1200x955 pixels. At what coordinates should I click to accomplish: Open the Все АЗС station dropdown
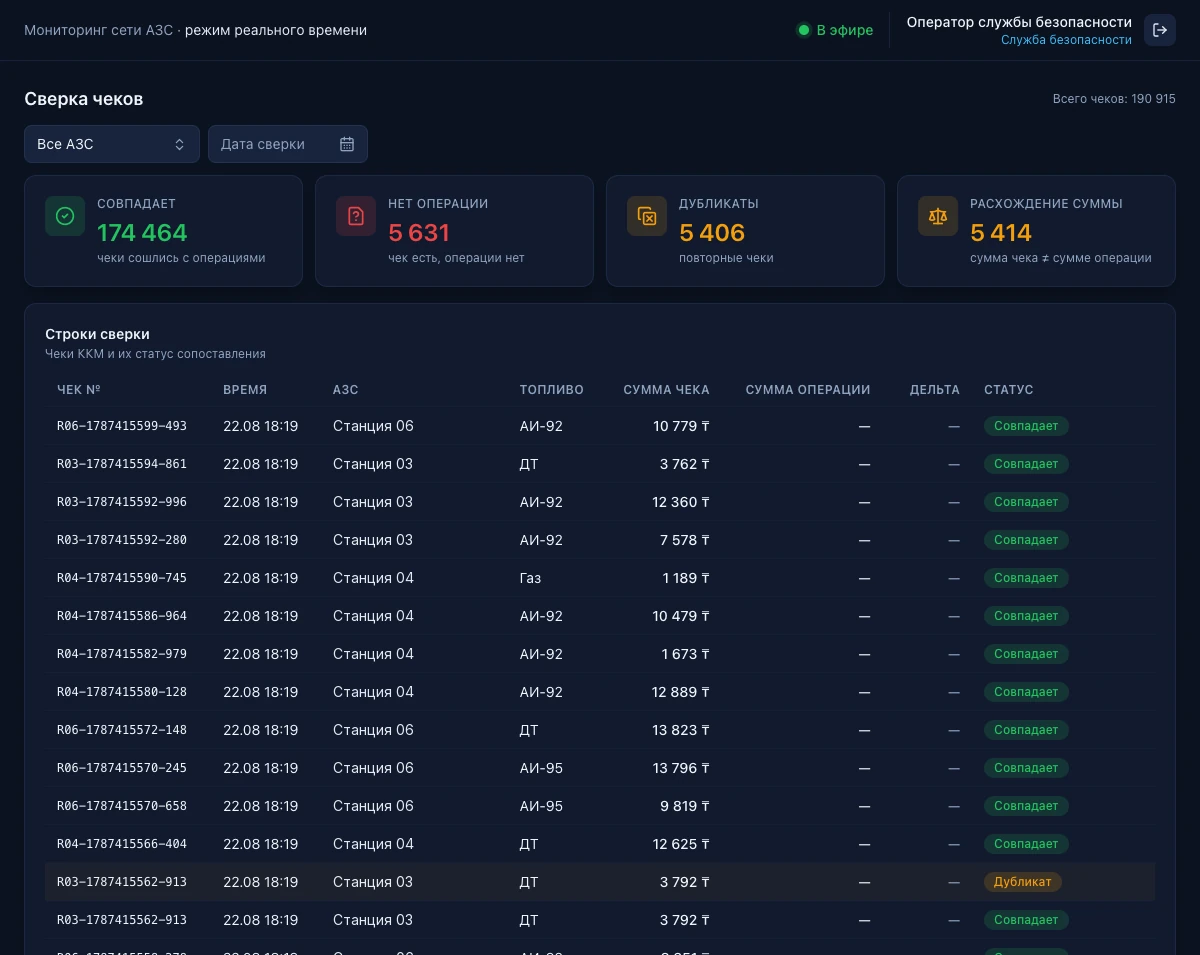112,144
